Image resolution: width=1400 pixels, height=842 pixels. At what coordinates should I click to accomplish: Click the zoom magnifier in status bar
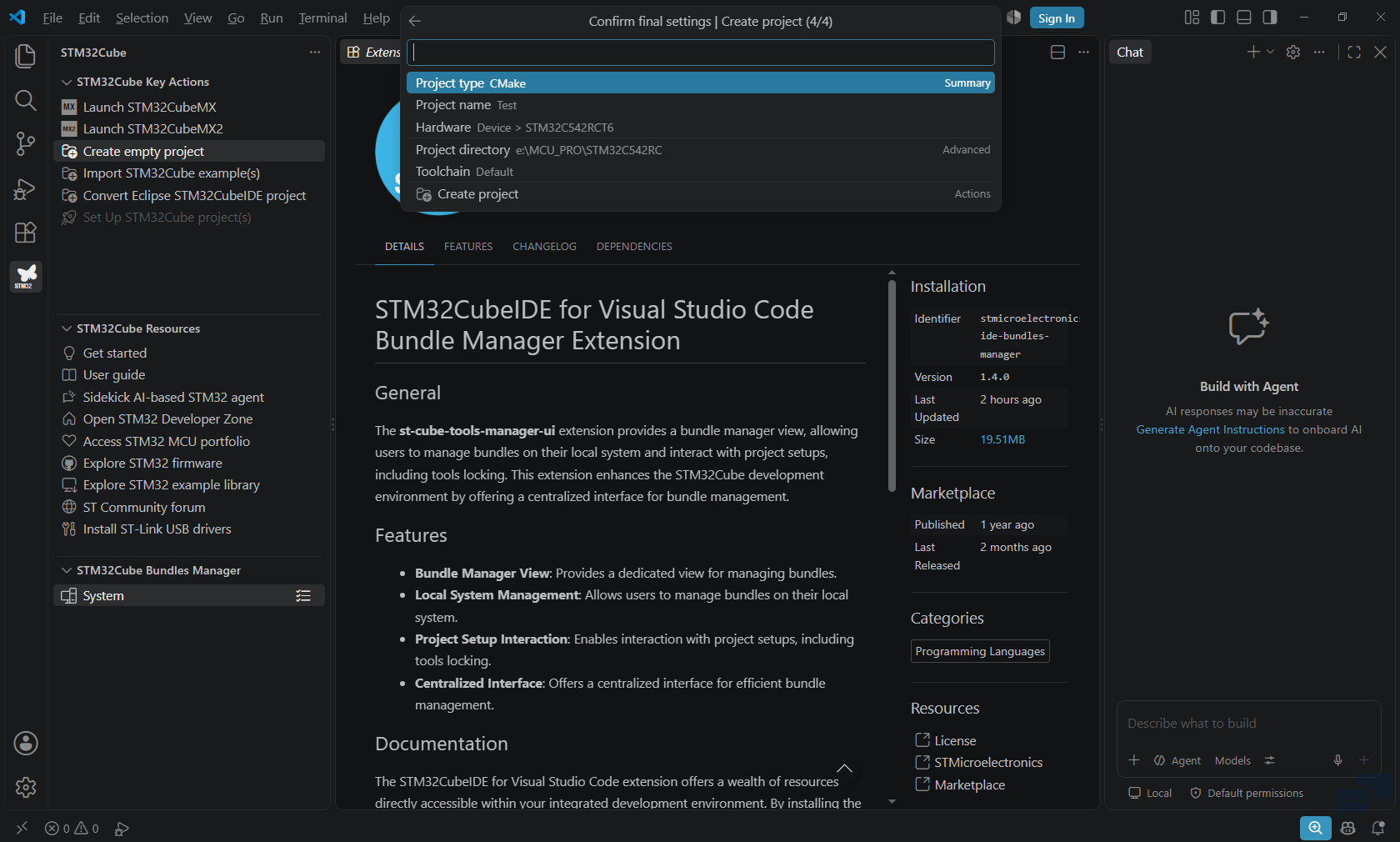tap(1315, 828)
